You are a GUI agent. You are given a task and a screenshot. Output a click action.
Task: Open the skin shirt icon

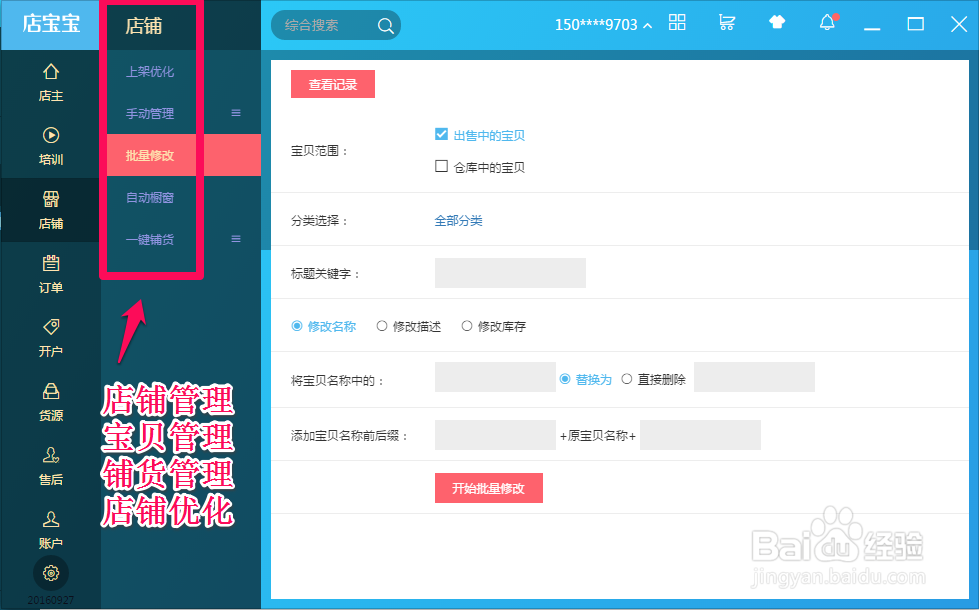point(777,22)
